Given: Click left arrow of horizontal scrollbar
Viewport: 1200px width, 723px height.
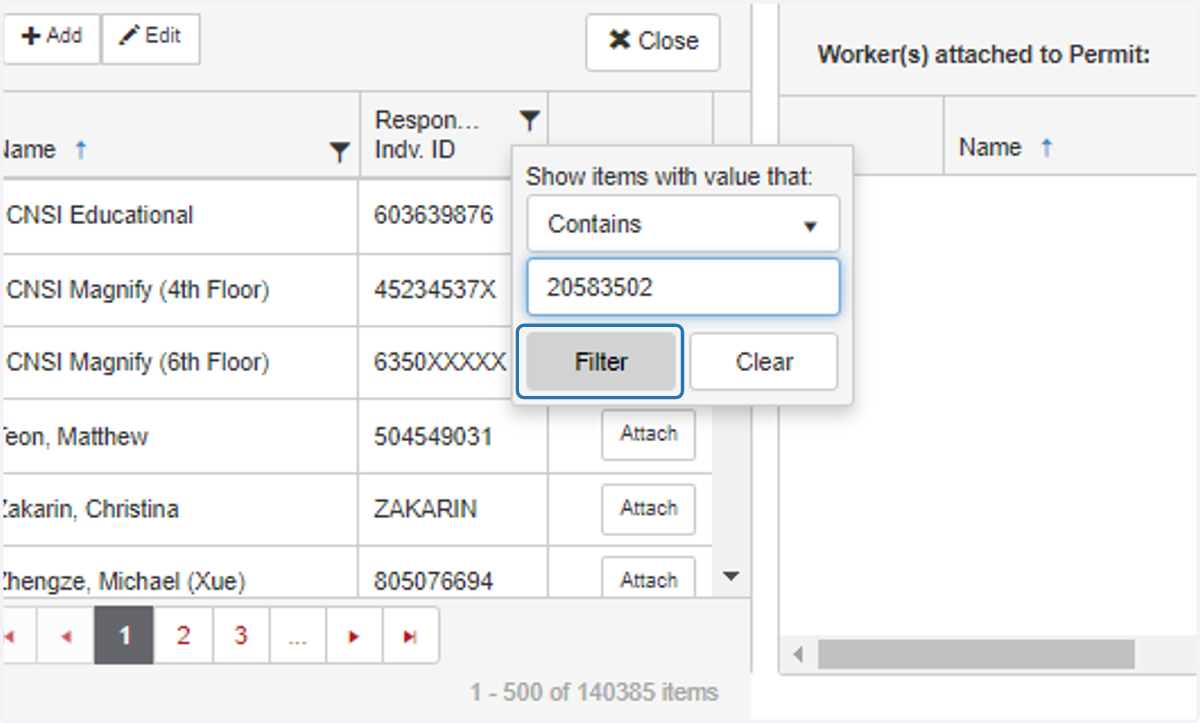Looking at the screenshot, I should click(798, 655).
